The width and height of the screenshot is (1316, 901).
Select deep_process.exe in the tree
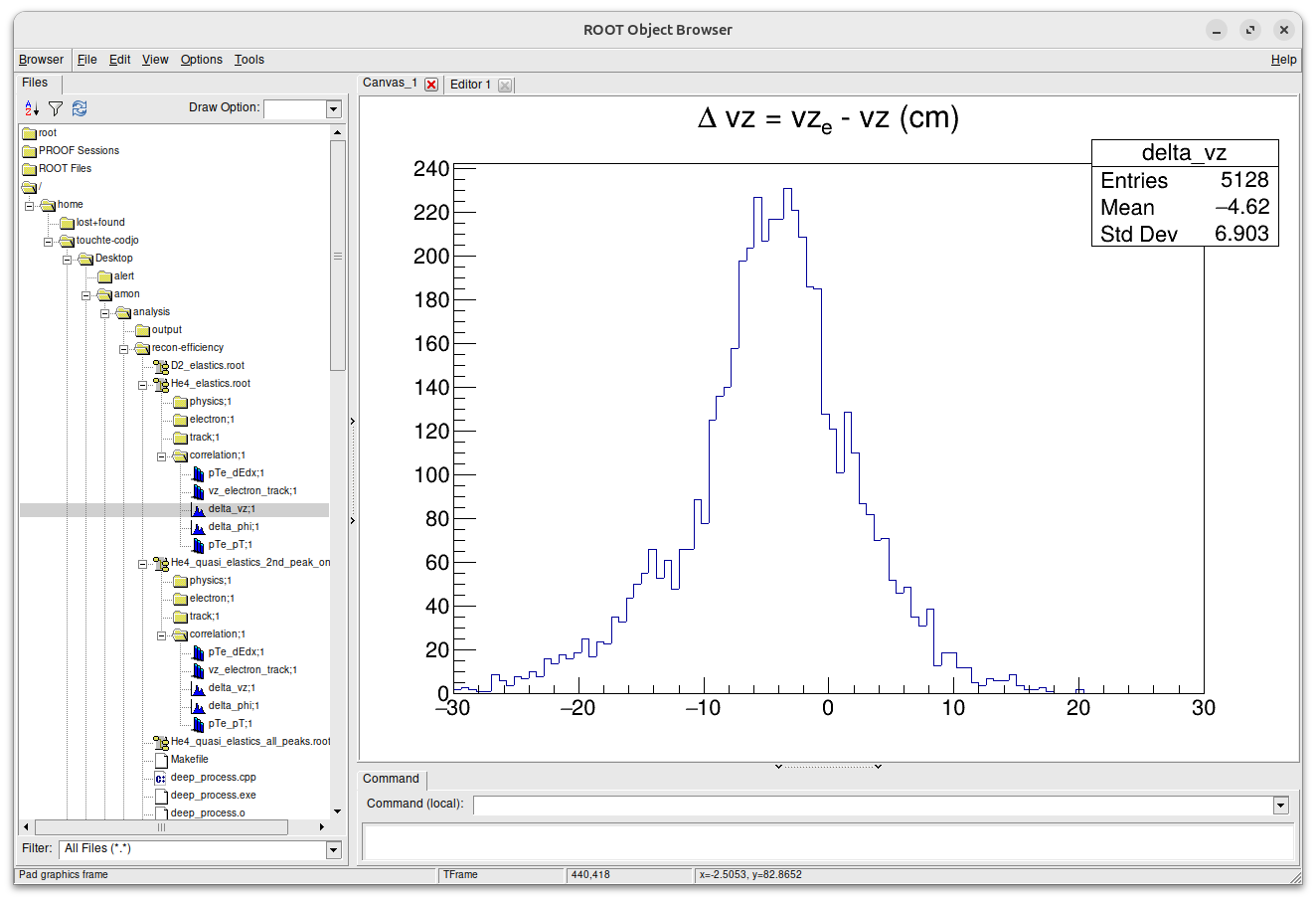[x=213, y=796]
